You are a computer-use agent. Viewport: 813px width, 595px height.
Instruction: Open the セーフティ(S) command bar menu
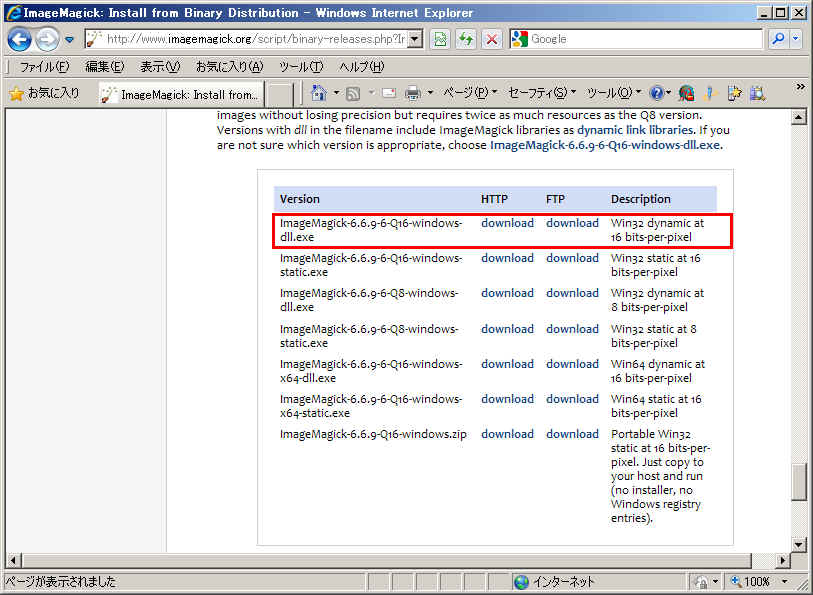click(542, 93)
